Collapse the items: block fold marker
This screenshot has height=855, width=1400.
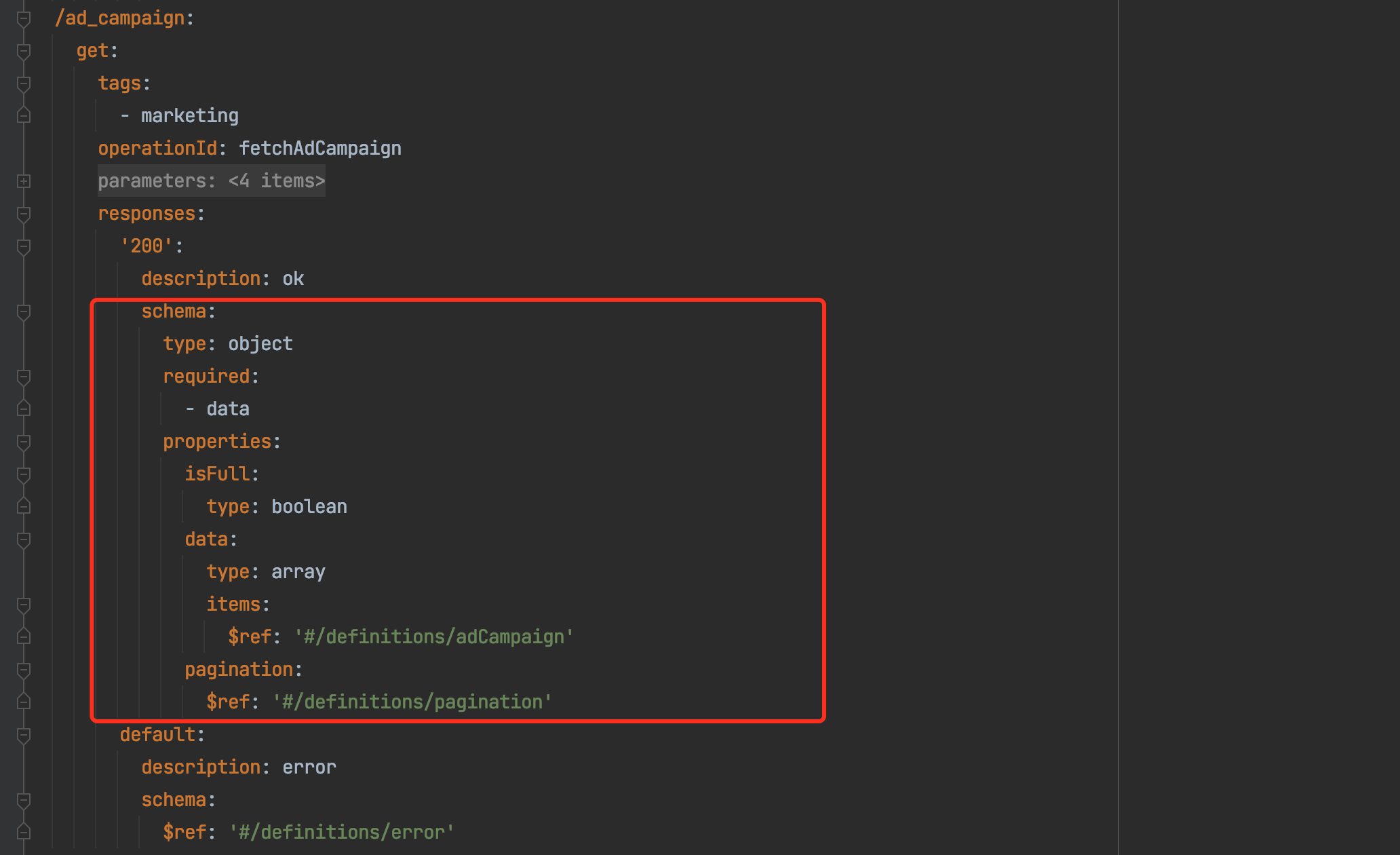[x=24, y=605]
